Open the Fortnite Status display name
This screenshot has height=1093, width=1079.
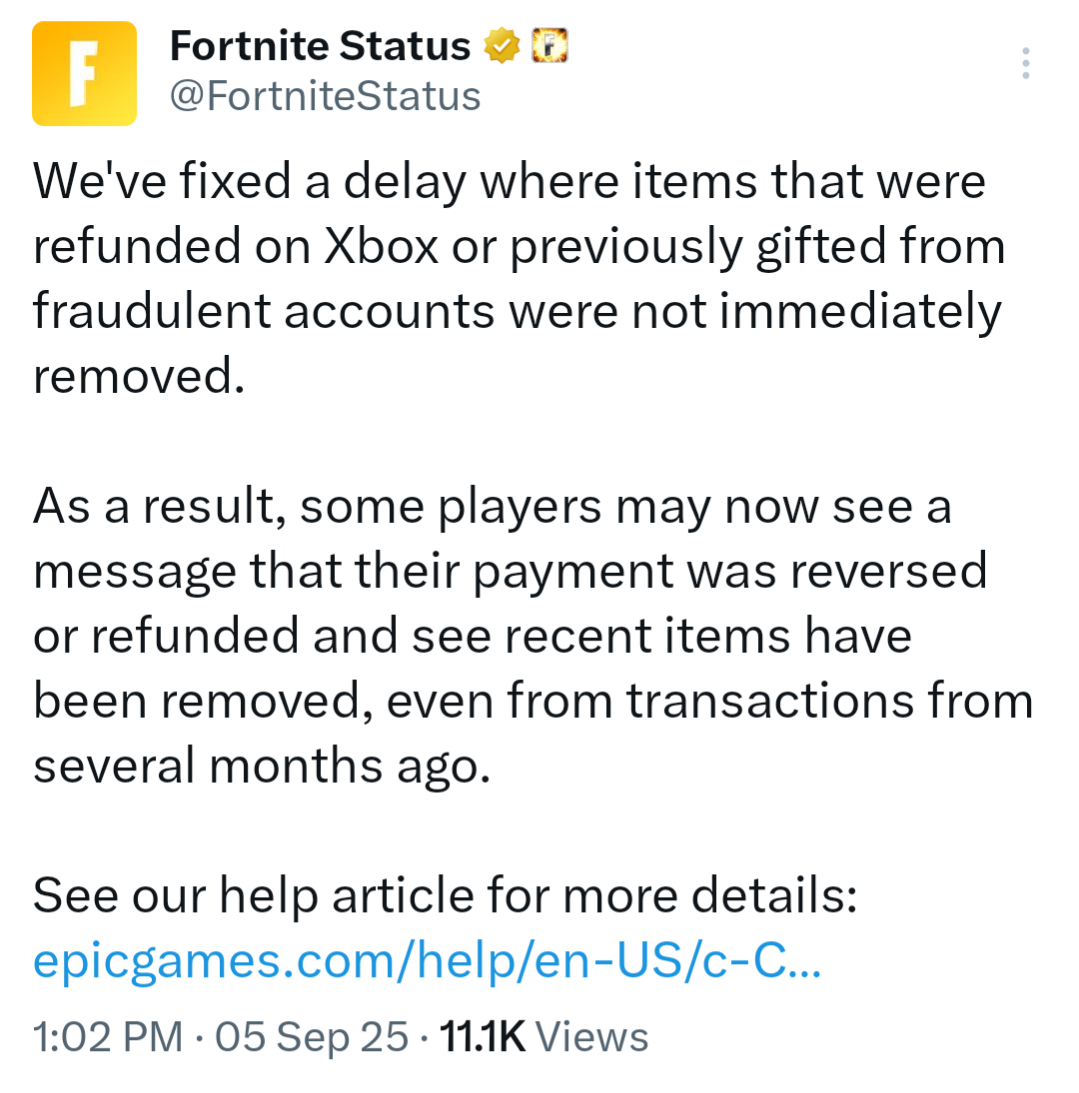point(320,46)
